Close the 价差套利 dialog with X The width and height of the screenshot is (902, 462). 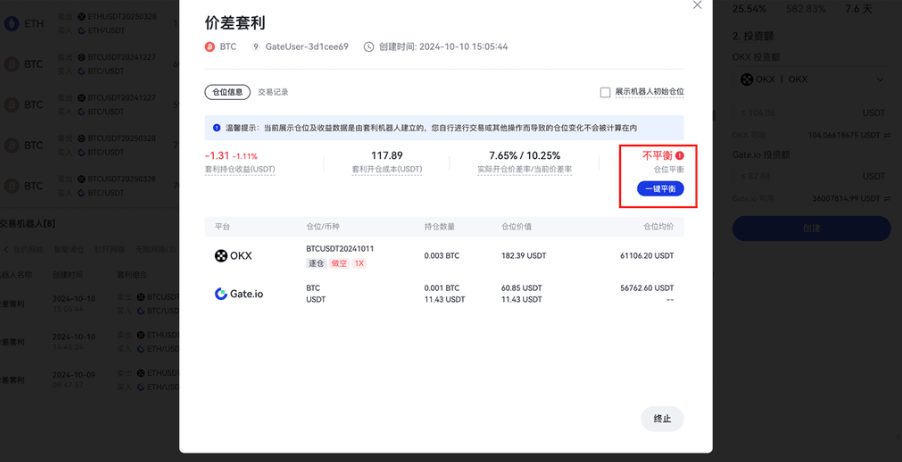[697, 6]
